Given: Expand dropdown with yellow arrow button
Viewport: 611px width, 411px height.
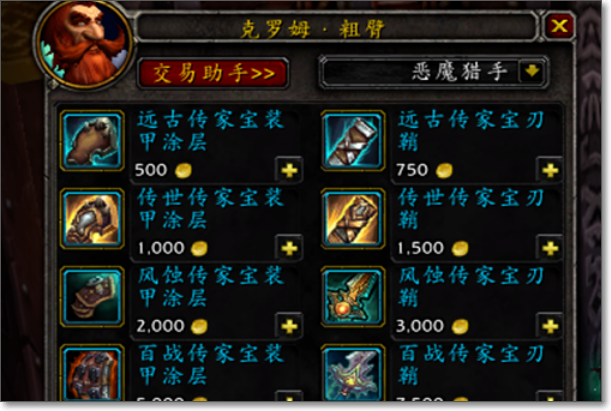Looking at the screenshot, I should point(532,72).
